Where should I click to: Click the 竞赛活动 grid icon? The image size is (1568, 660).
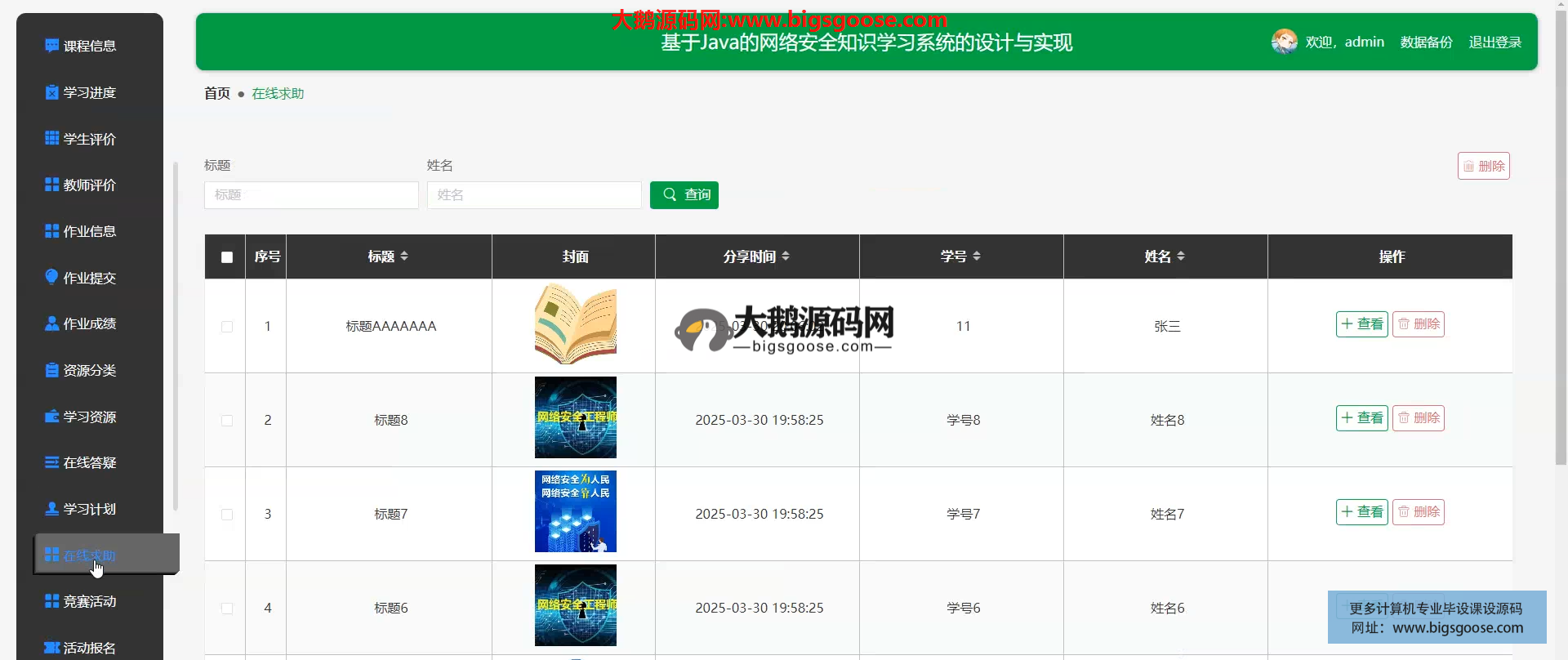tap(51, 601)
